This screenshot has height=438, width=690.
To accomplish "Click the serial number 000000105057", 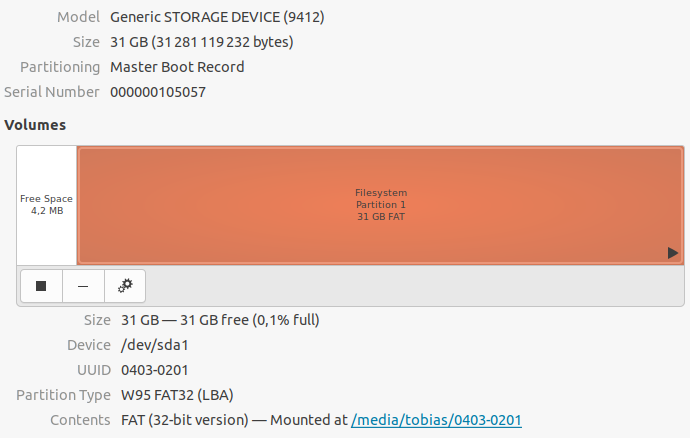I will coord(163,92).
